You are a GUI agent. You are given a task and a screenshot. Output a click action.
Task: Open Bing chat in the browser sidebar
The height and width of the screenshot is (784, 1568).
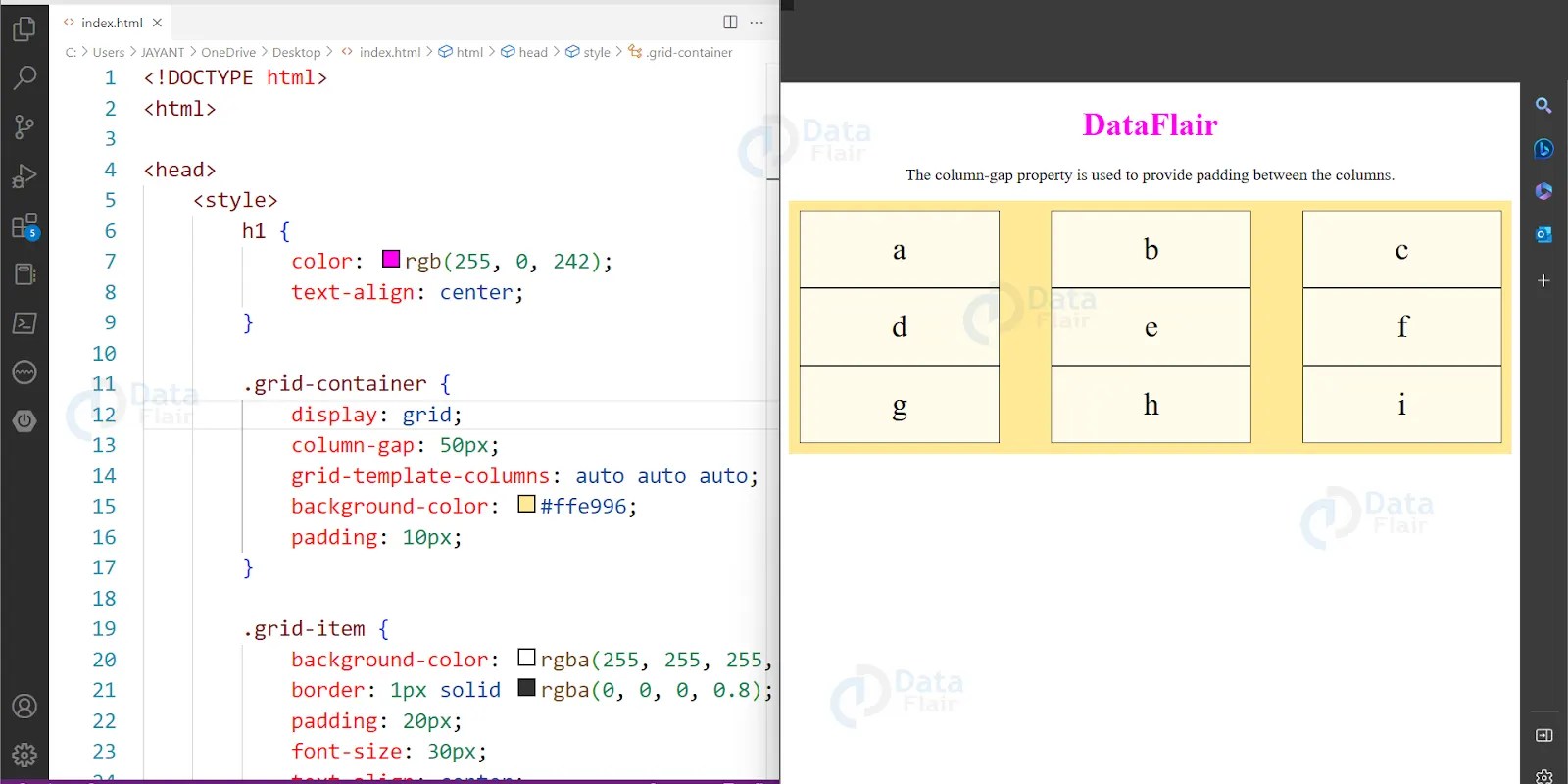pyautogui.click(x=1543, y=149)
